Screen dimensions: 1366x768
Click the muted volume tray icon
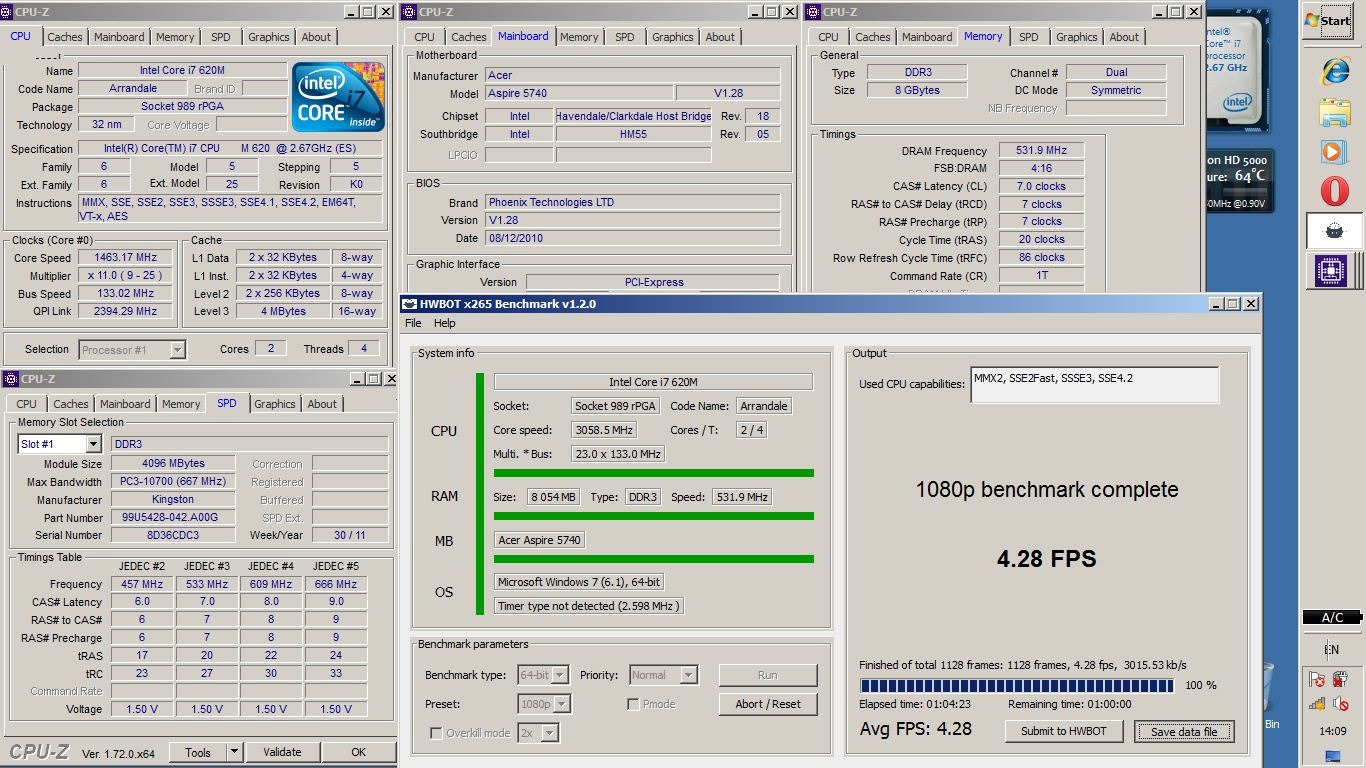1340,703
